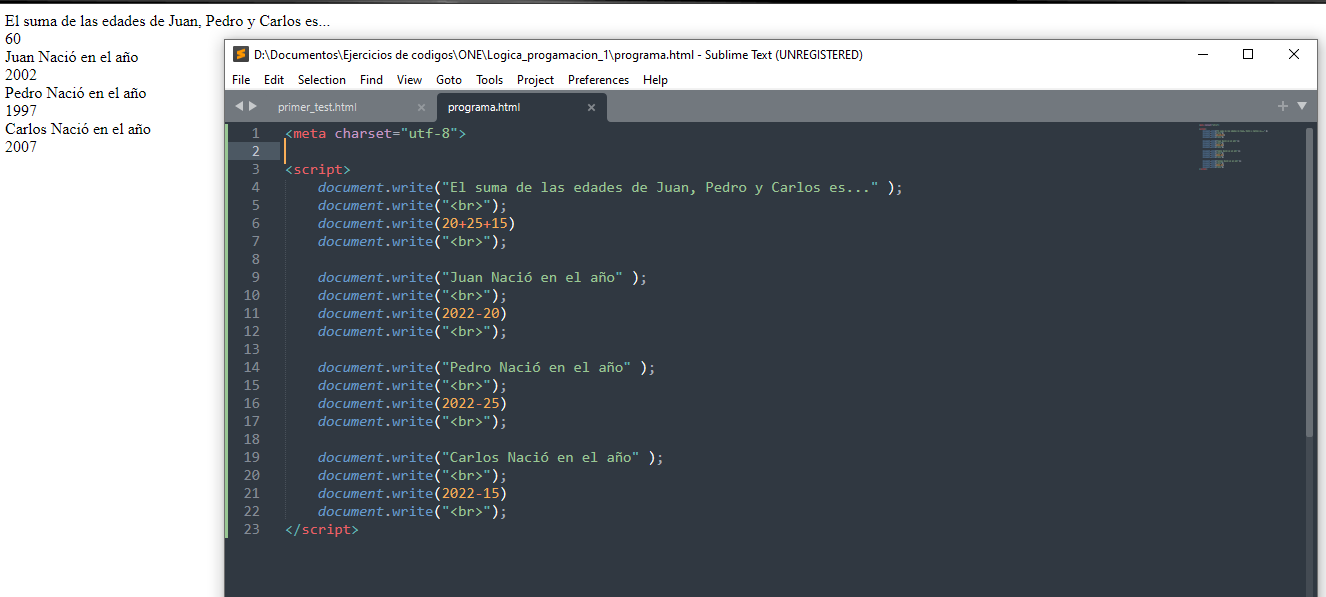This screenshot has height=597, width=1326.
Task: Click the "Carlos Nació en el año" string in code
Action: coord(541,457)
